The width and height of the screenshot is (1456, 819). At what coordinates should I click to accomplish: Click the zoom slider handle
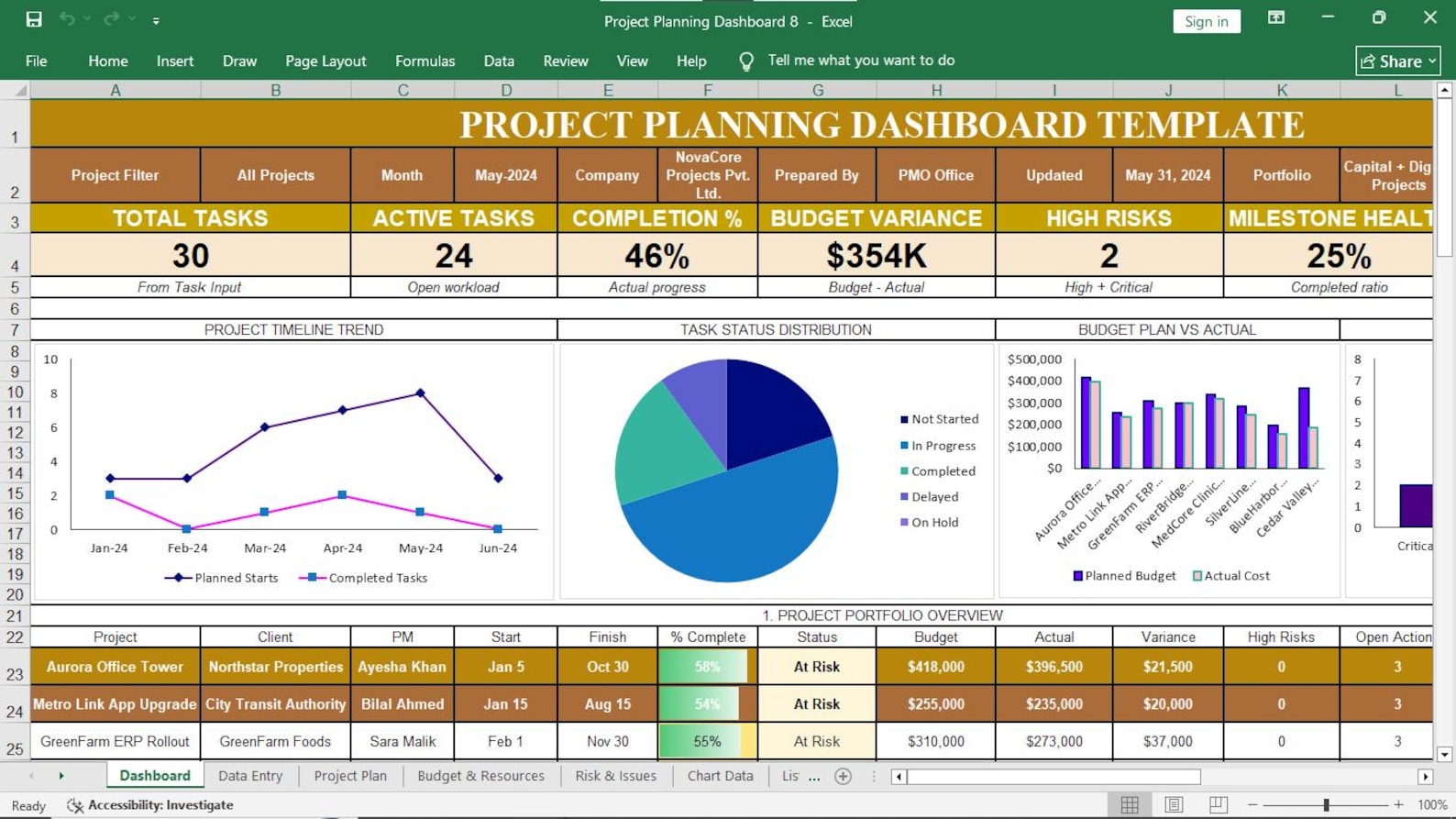click(x=1326, y=805)
